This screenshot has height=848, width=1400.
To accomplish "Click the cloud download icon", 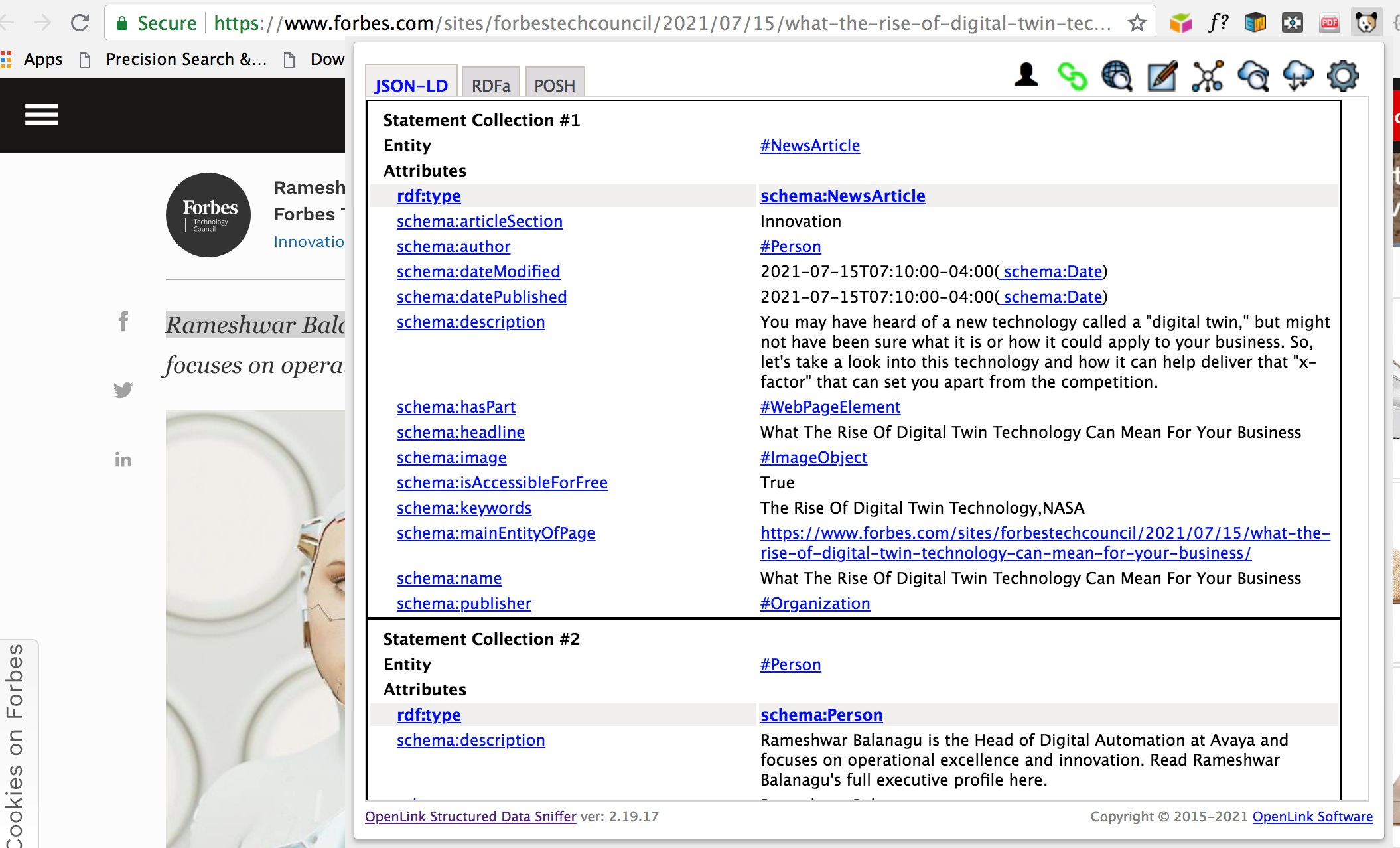I will [x=1298, y=76].
